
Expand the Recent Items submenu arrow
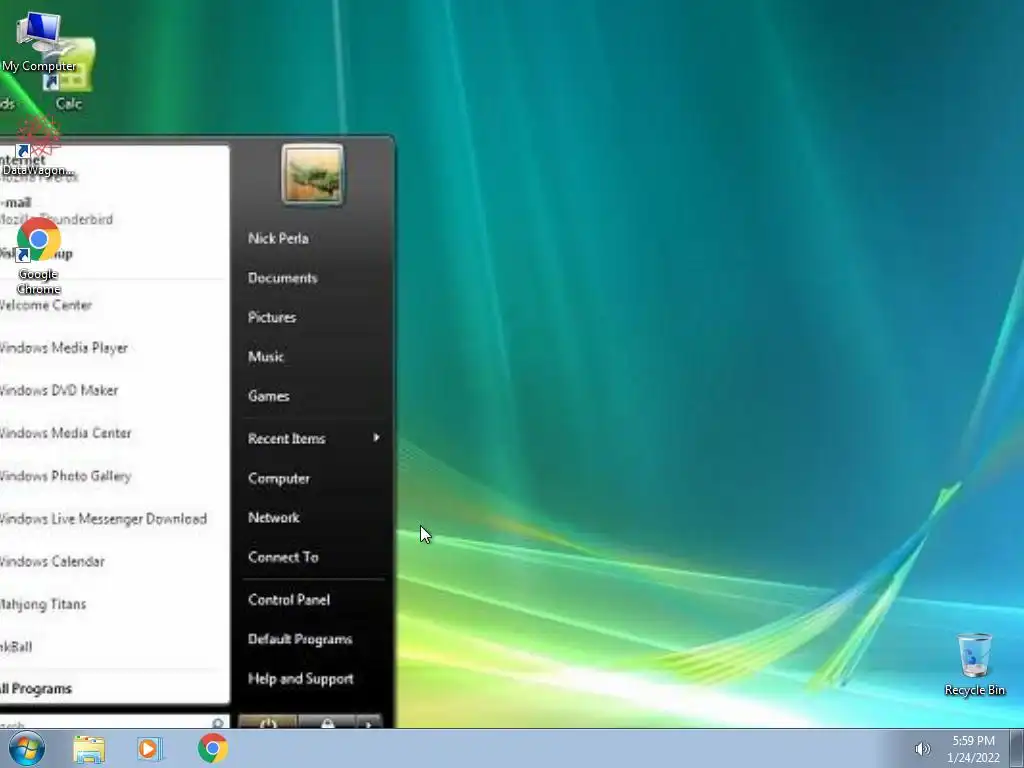(376, 438)
